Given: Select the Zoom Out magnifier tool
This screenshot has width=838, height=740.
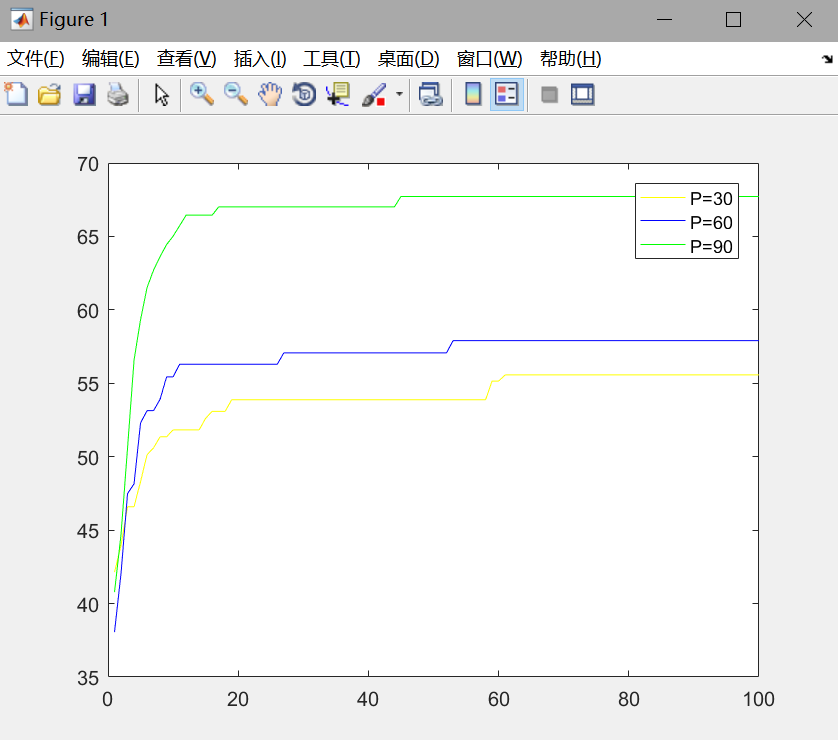Looking at the screenshot, I should point(236,95).
